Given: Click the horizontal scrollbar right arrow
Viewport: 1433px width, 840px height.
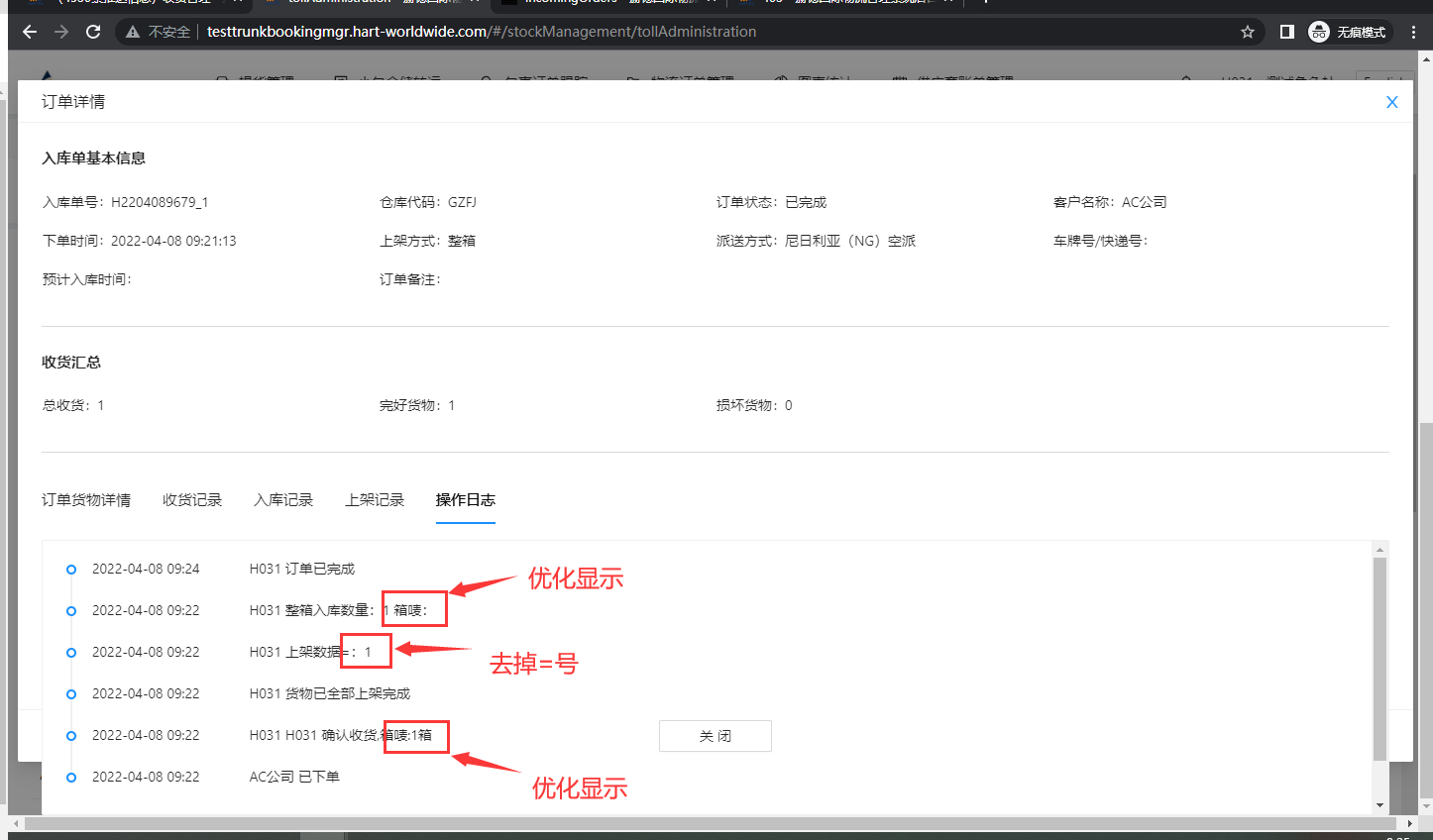Looking at the screenshot, I should click(x=1410, y=823).
